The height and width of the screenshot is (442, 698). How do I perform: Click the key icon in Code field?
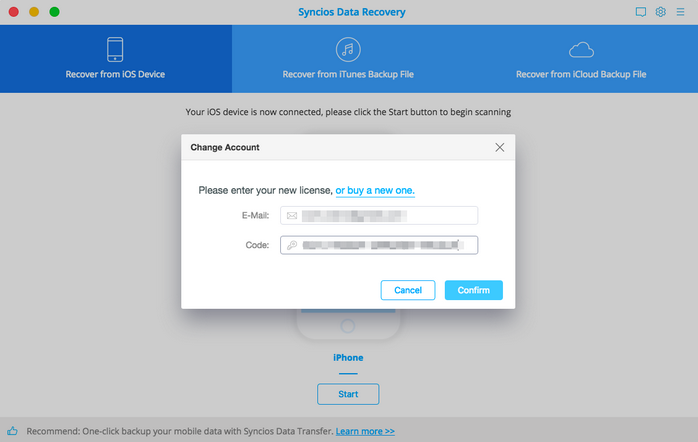click(292, 245)
